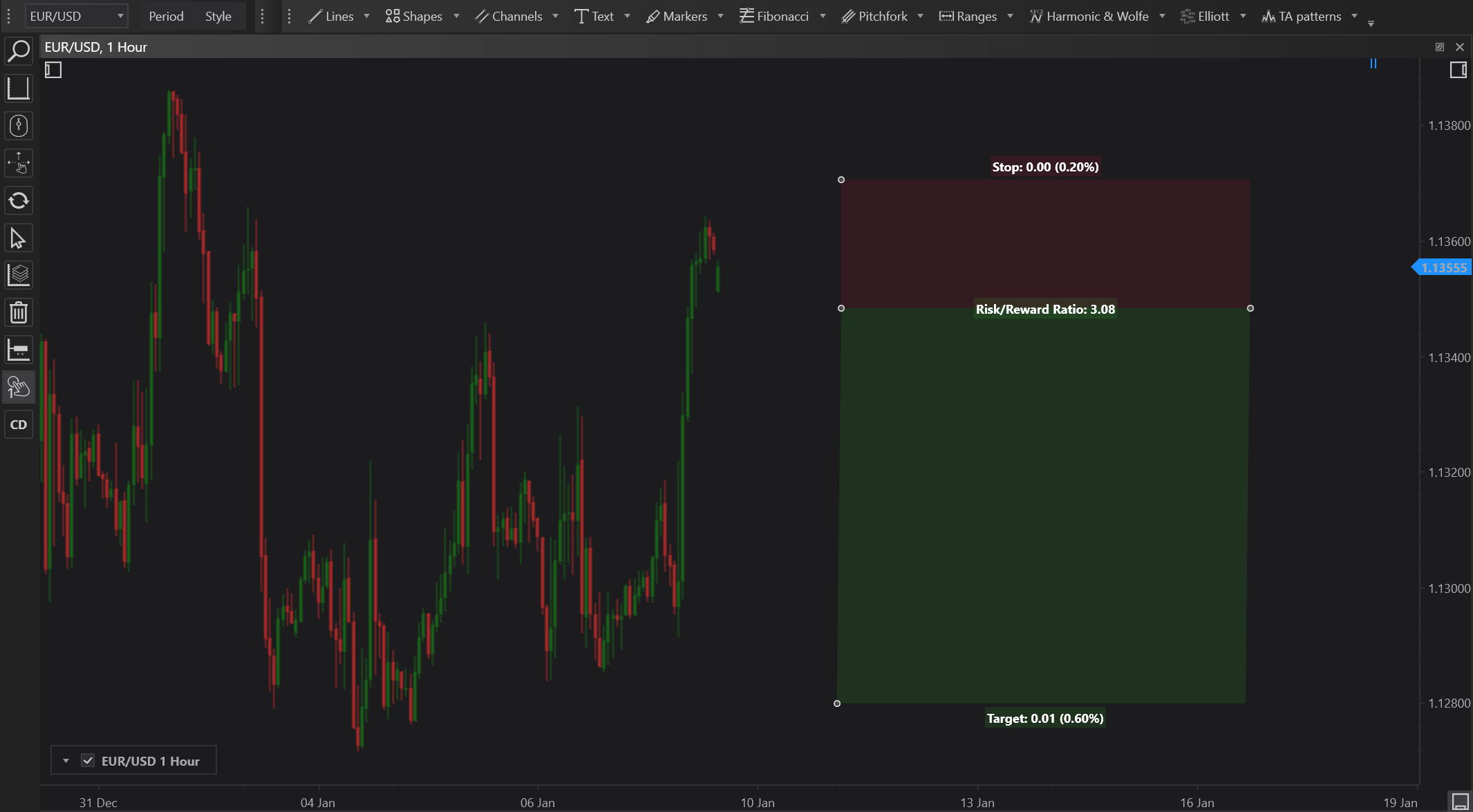Click the CD sidebar button

tap(19, 424)
